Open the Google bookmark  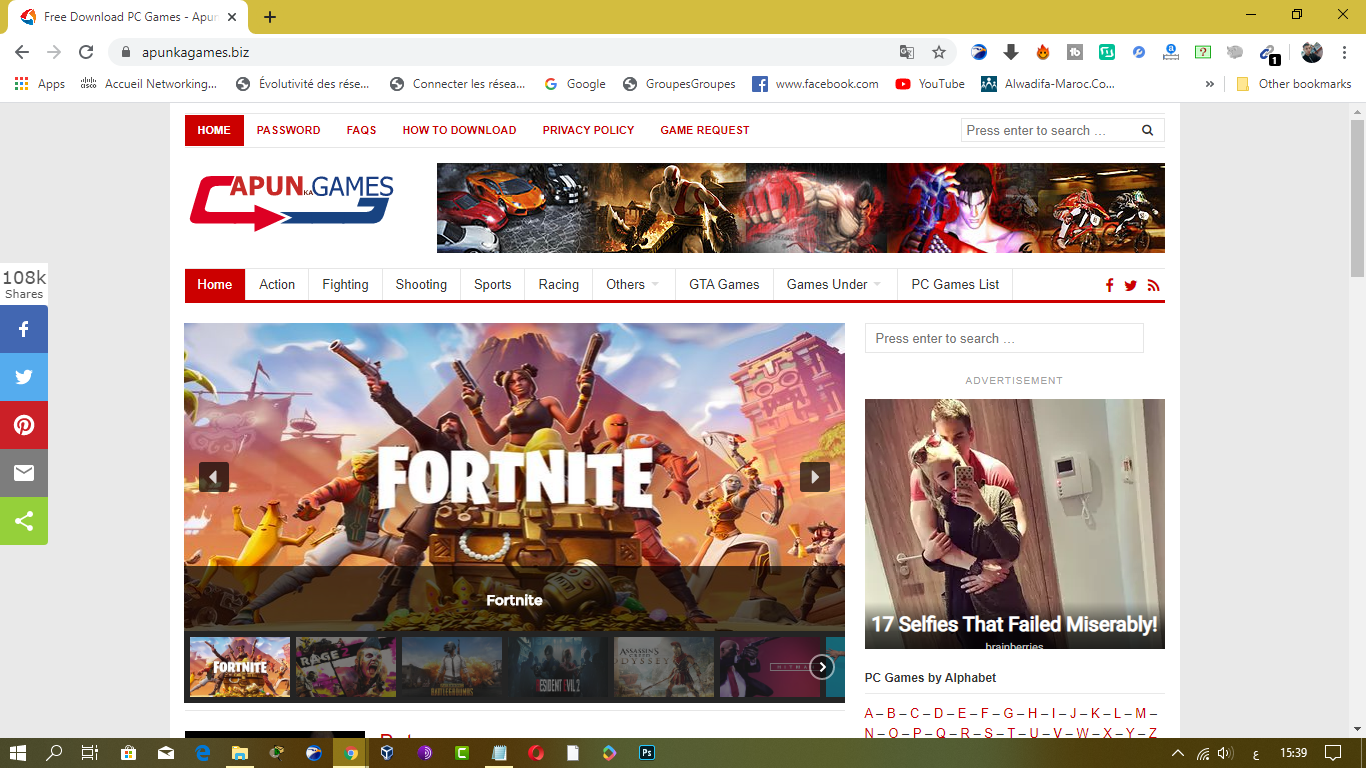click(575, 84)
